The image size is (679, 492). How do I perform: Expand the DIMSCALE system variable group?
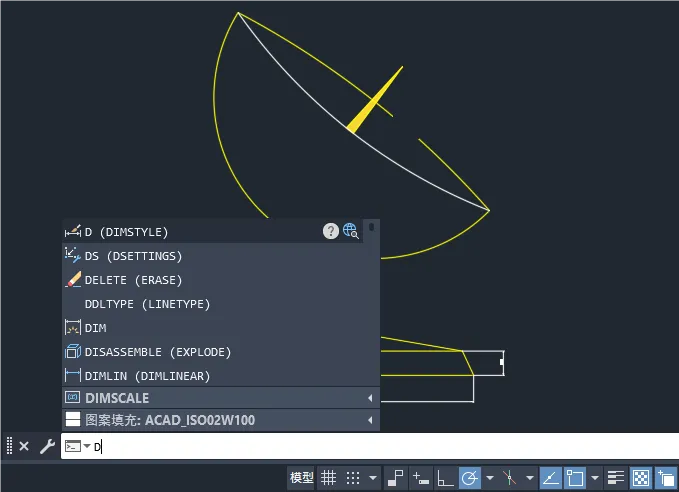point(371,398)
